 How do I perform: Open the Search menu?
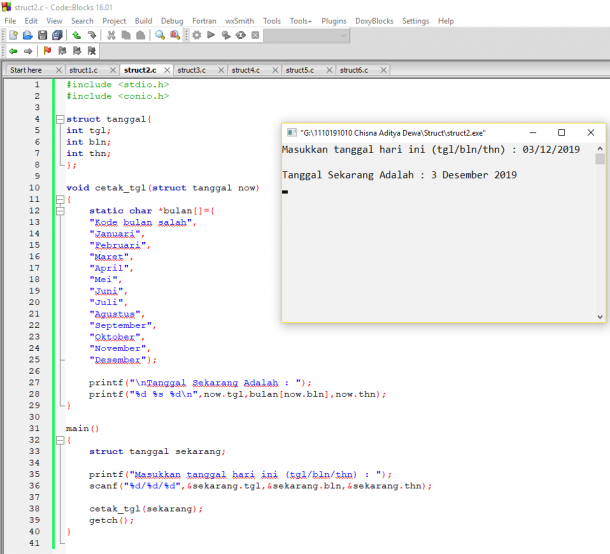(82, 21)
